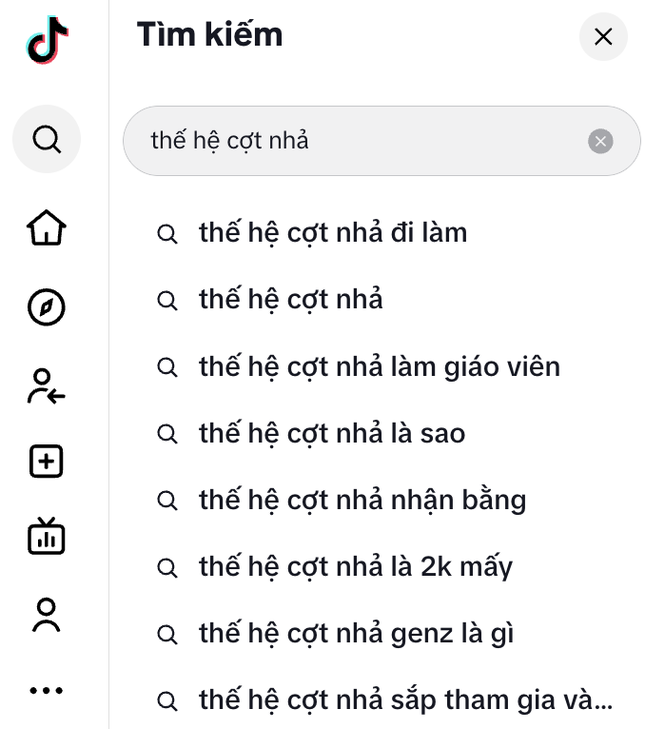Open the Following icon in sidebar
This screenshot has height=729, width=645.
point(46,385)
